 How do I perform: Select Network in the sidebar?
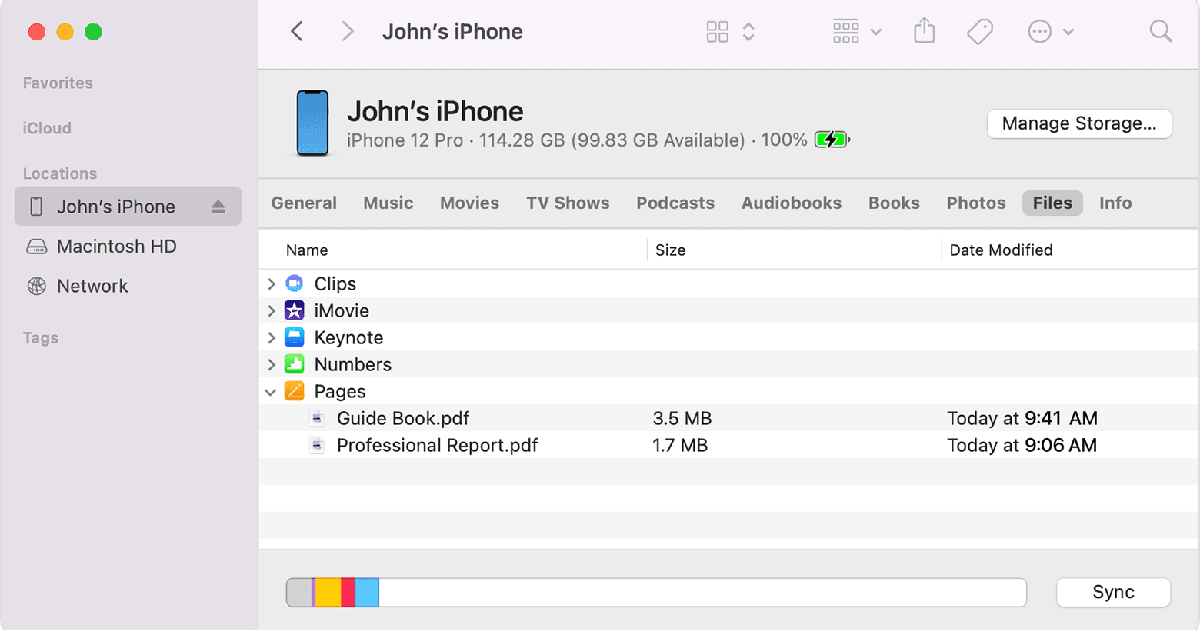click(93, 286)
